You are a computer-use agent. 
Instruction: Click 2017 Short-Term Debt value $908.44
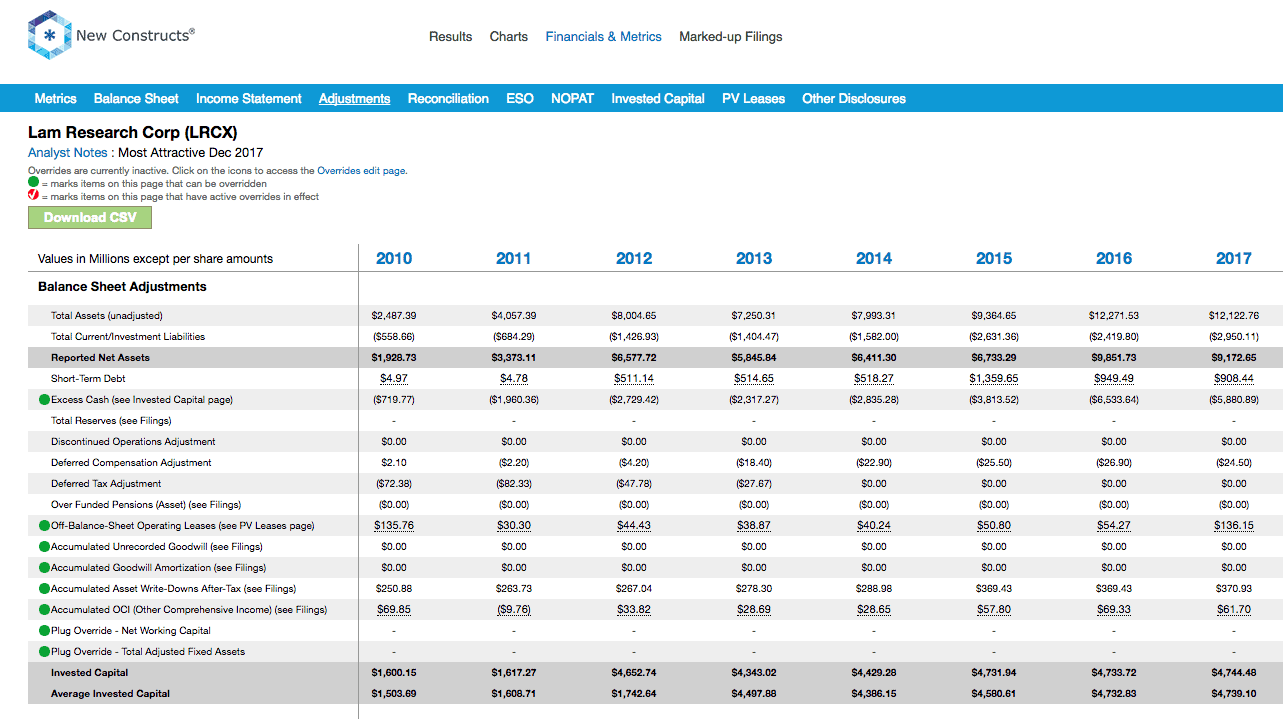click(1234, 379)
